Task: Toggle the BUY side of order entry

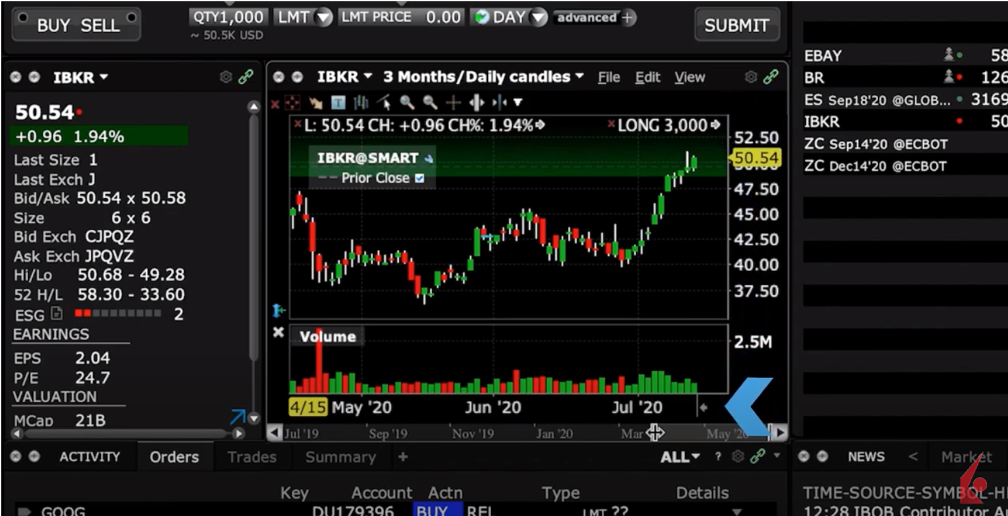Action: coord(53,25)
